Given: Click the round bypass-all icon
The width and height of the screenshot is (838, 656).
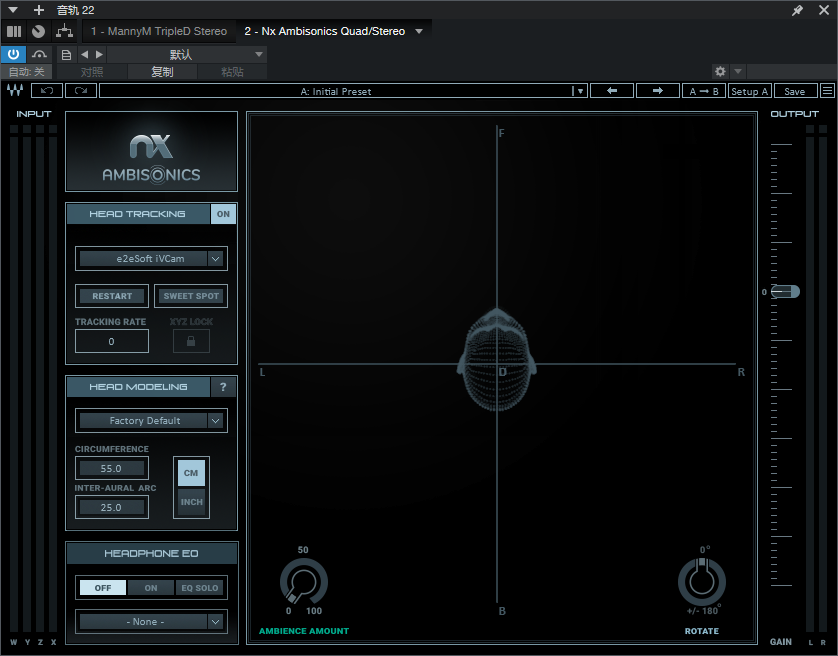Looking at the screenshot, I should (x=38, y=31).
